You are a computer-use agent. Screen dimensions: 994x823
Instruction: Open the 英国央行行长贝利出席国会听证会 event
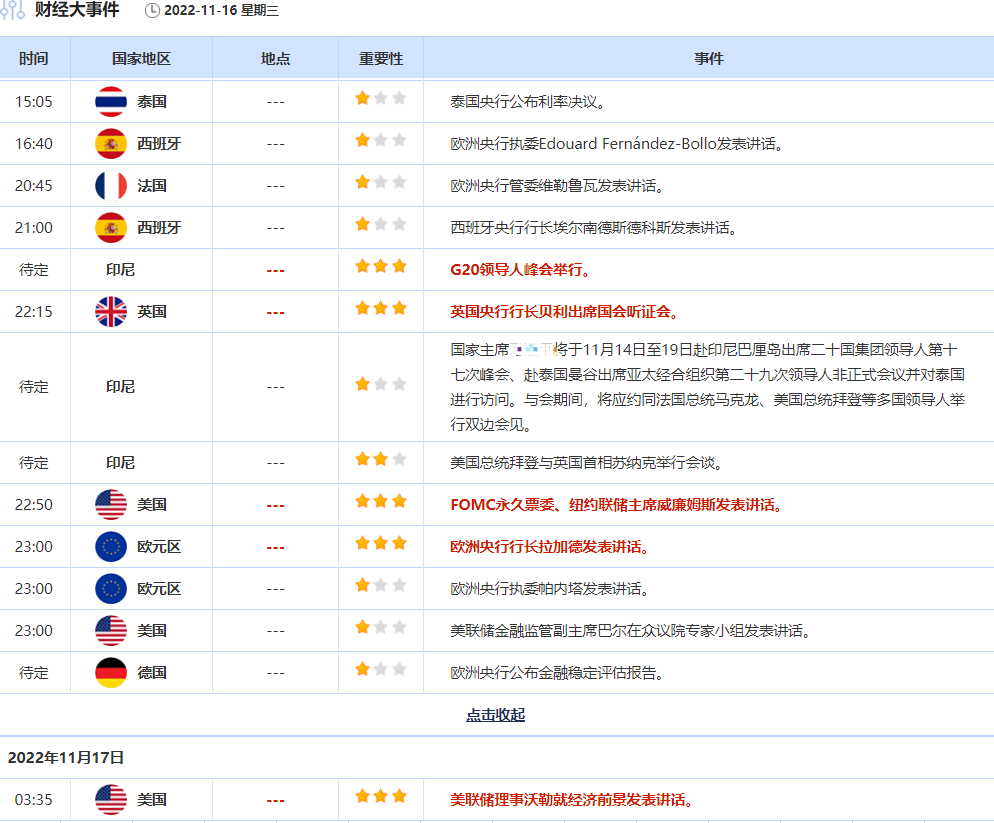pyautogui.click(x=565, y=312)
